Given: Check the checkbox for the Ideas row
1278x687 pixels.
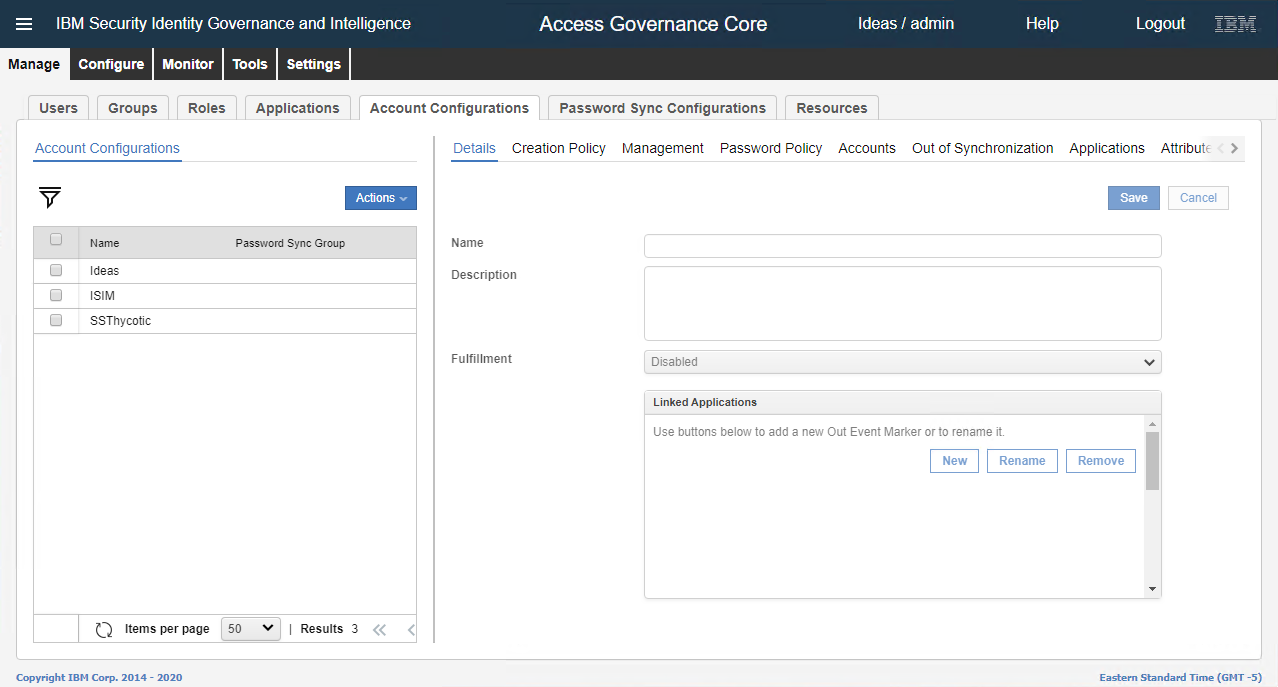Looking at the screenshot, I should [x=56, y=270].
